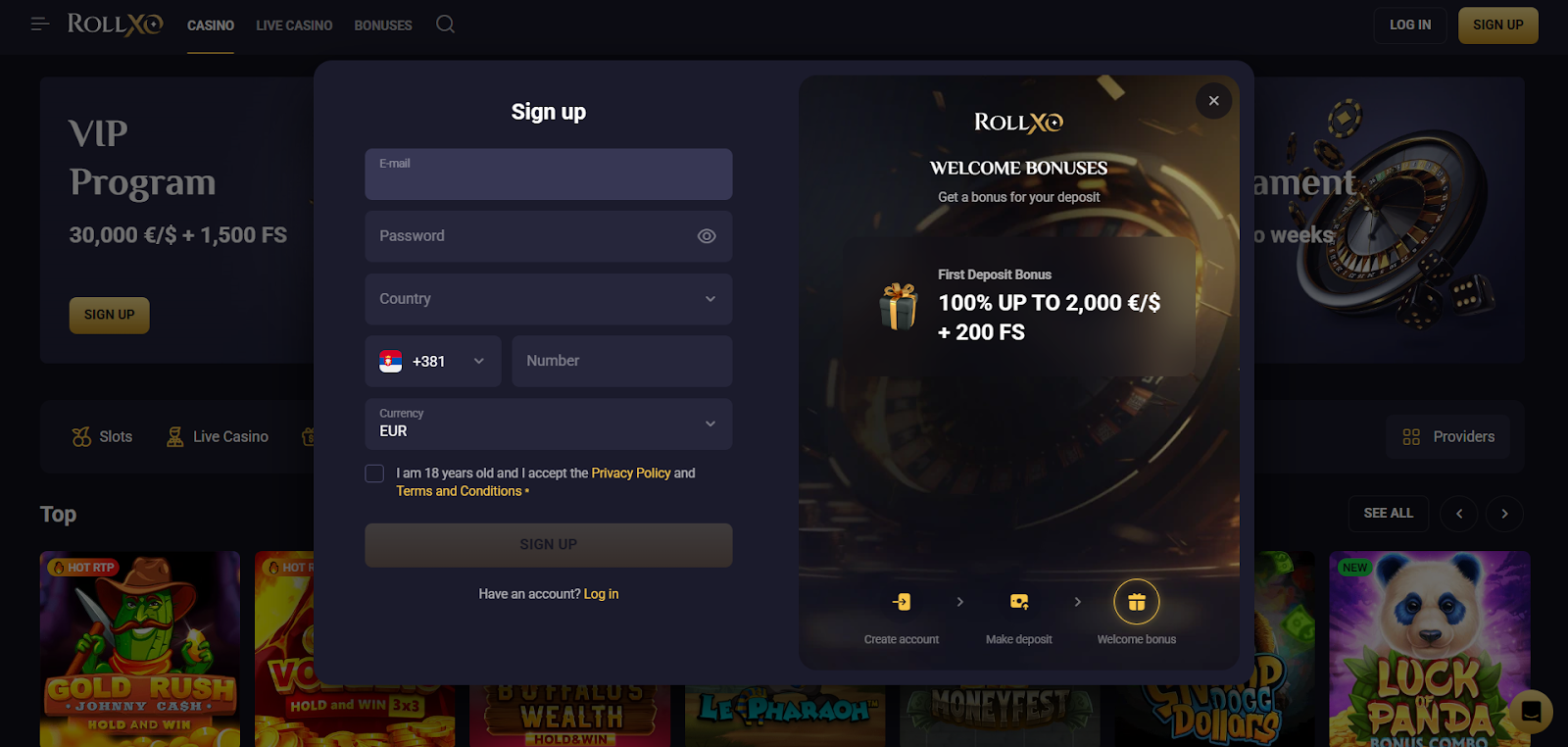The width and height of the screenshot is (1568, 747).
Task: Select the Create account step icon
Action: tap(902, 602)
